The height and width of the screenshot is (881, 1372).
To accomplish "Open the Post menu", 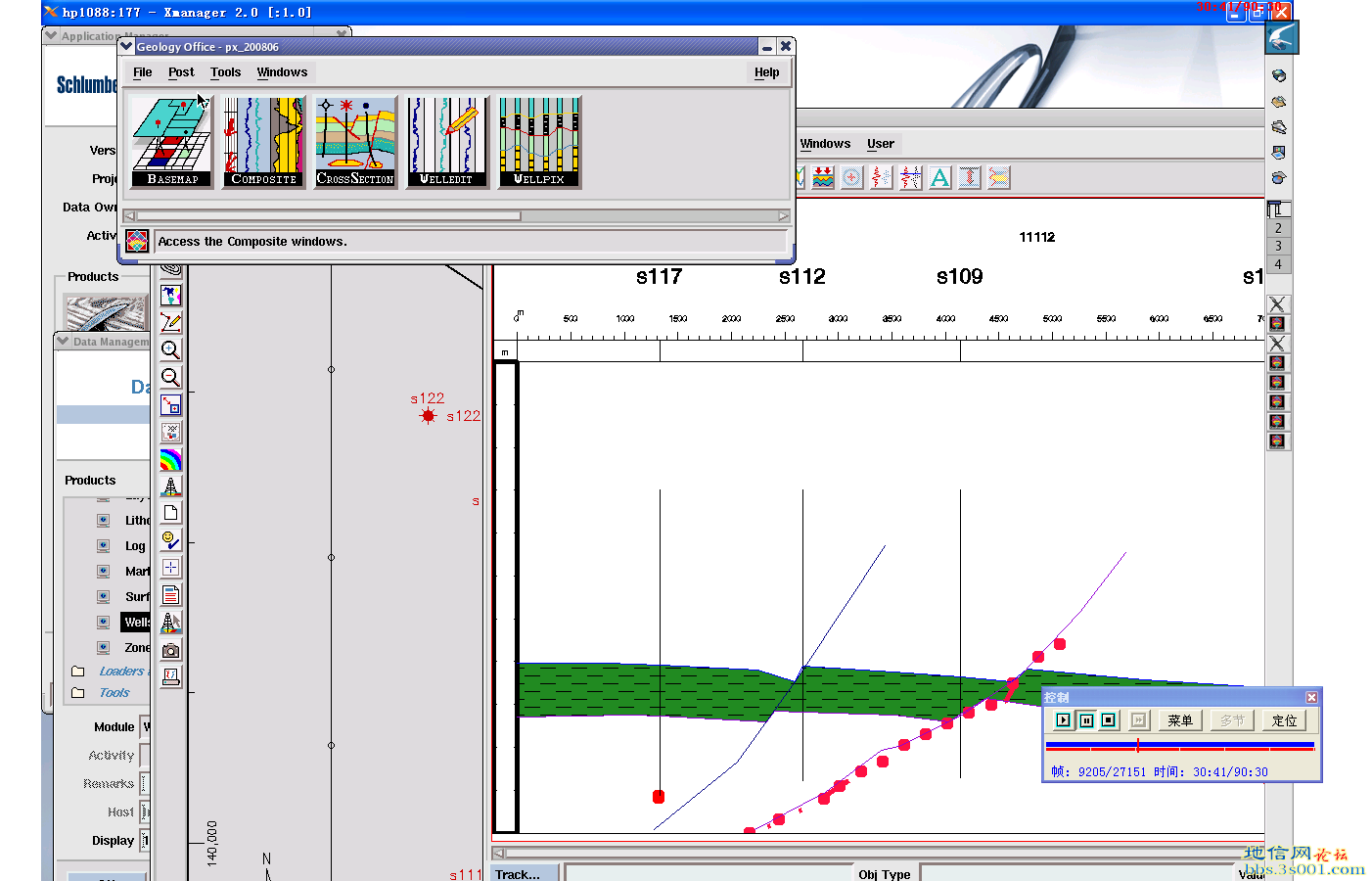I will (x=181, y=72).
